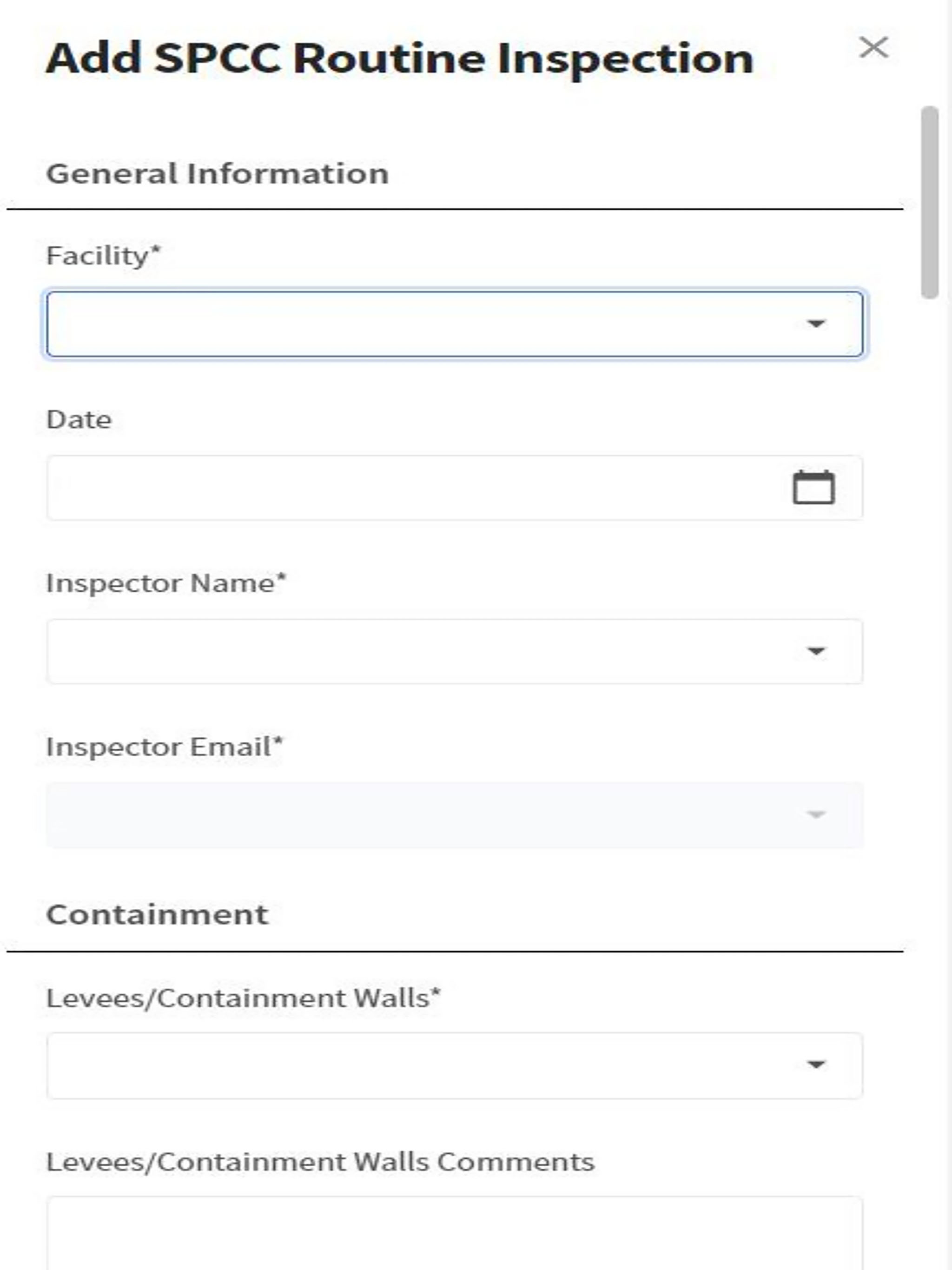
Task: Expand the Facility dropdown arrow
Action: (816, 324)
